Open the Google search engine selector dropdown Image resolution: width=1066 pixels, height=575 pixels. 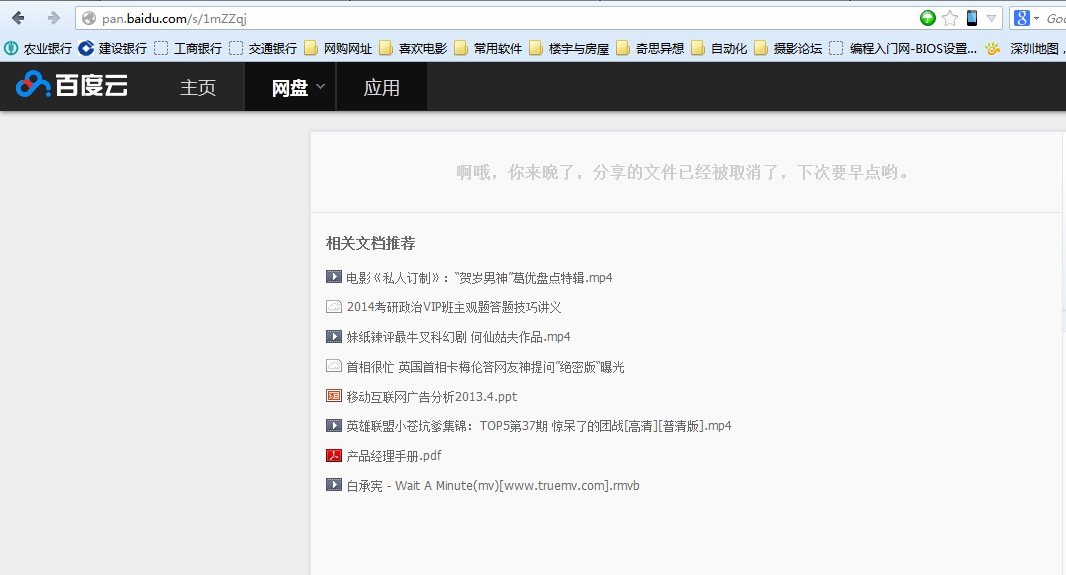click(1026, 18)
